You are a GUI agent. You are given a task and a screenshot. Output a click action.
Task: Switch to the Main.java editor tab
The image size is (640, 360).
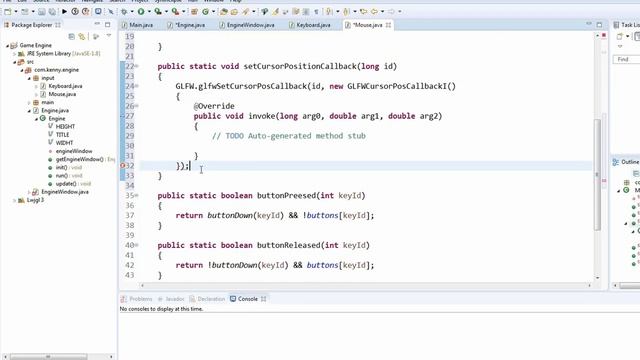(137, 25)
